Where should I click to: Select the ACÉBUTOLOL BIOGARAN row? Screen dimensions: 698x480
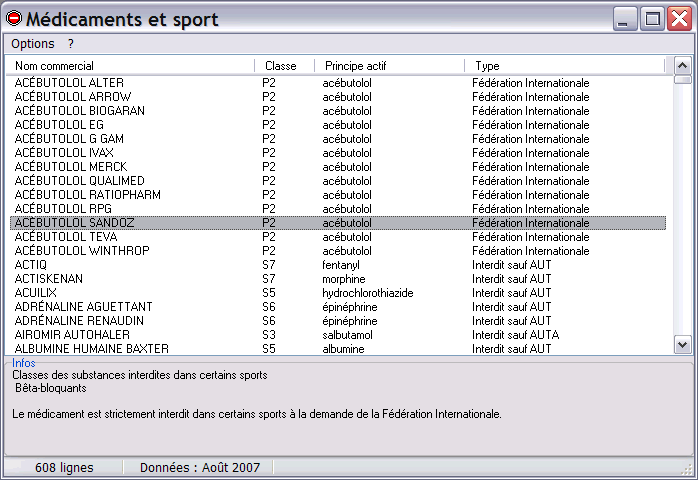point(338,111)
